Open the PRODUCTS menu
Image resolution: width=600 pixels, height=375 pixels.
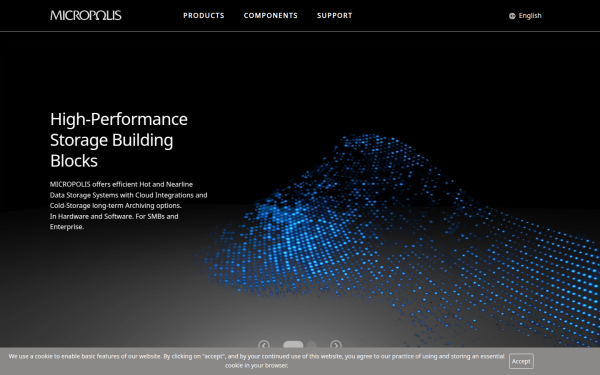pyautogui.click(x=204, y=16)
